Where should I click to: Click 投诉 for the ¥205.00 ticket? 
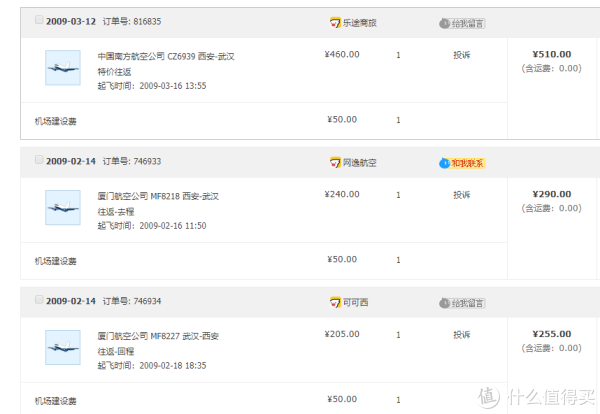point(461,334)
